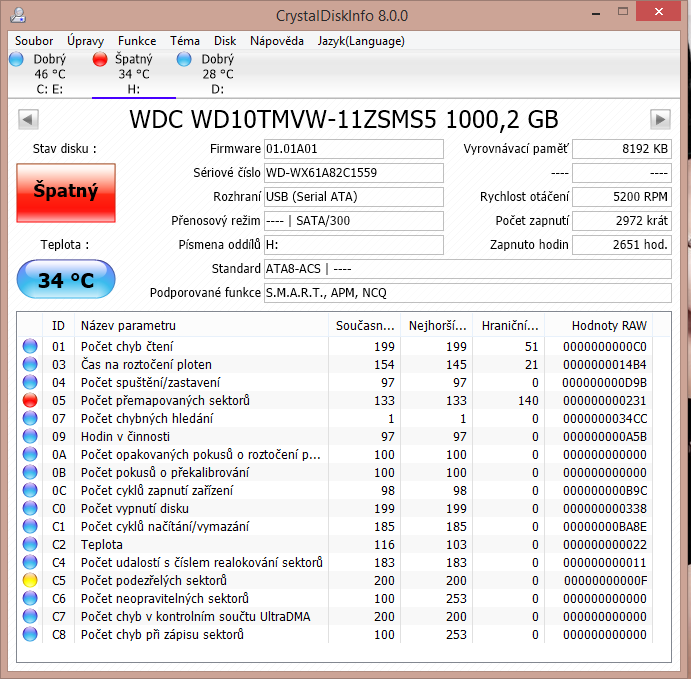Image resolution: width=691 pixels, height=679 pixels.
Task: Open the Nápověda menu
Action: tap(277, 41)
